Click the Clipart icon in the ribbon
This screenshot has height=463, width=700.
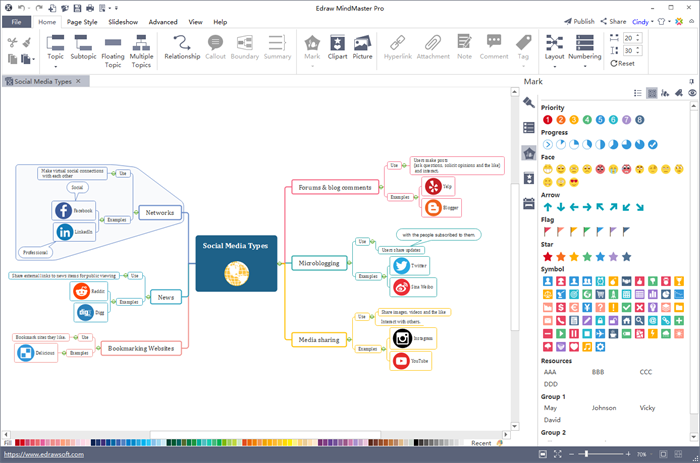pos(338,47)
